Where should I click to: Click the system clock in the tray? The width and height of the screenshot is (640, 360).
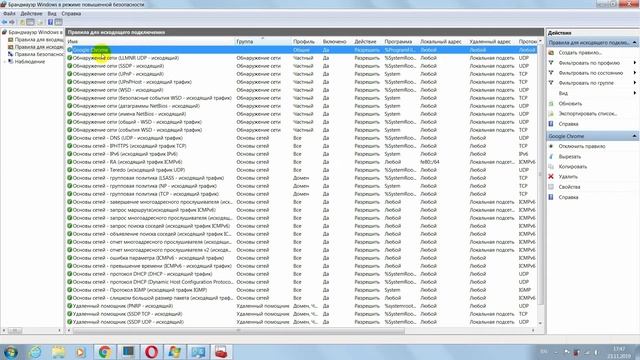[x=619, y=352]
